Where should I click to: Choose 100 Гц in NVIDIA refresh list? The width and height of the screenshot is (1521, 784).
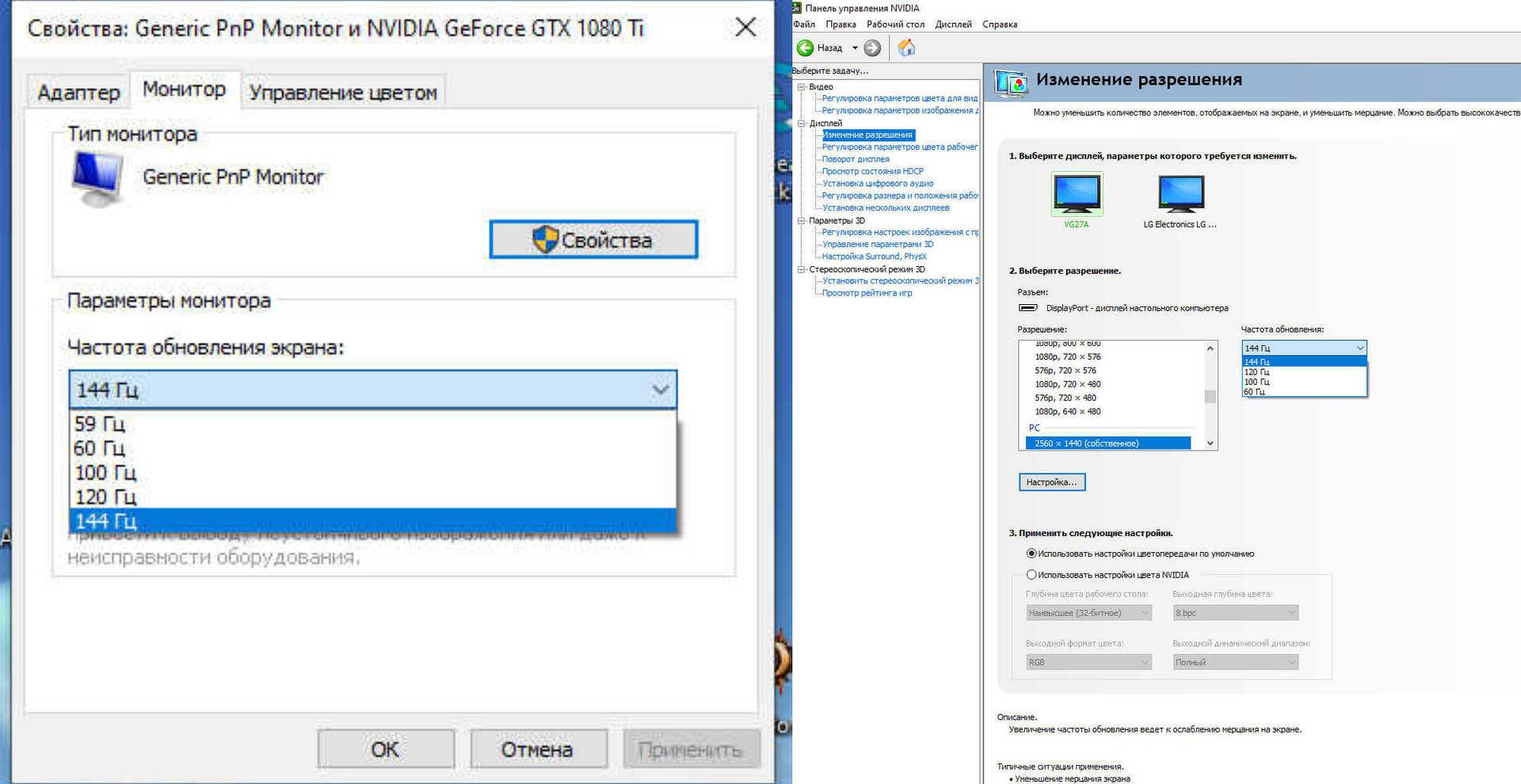pos(1304,382)
